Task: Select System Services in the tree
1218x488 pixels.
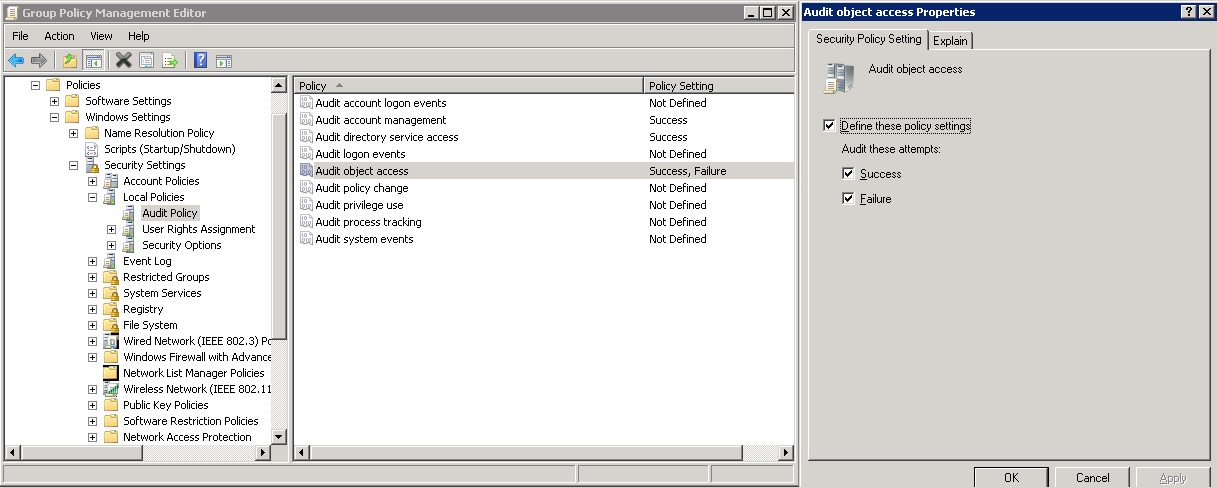Action: tap(162, 293)
